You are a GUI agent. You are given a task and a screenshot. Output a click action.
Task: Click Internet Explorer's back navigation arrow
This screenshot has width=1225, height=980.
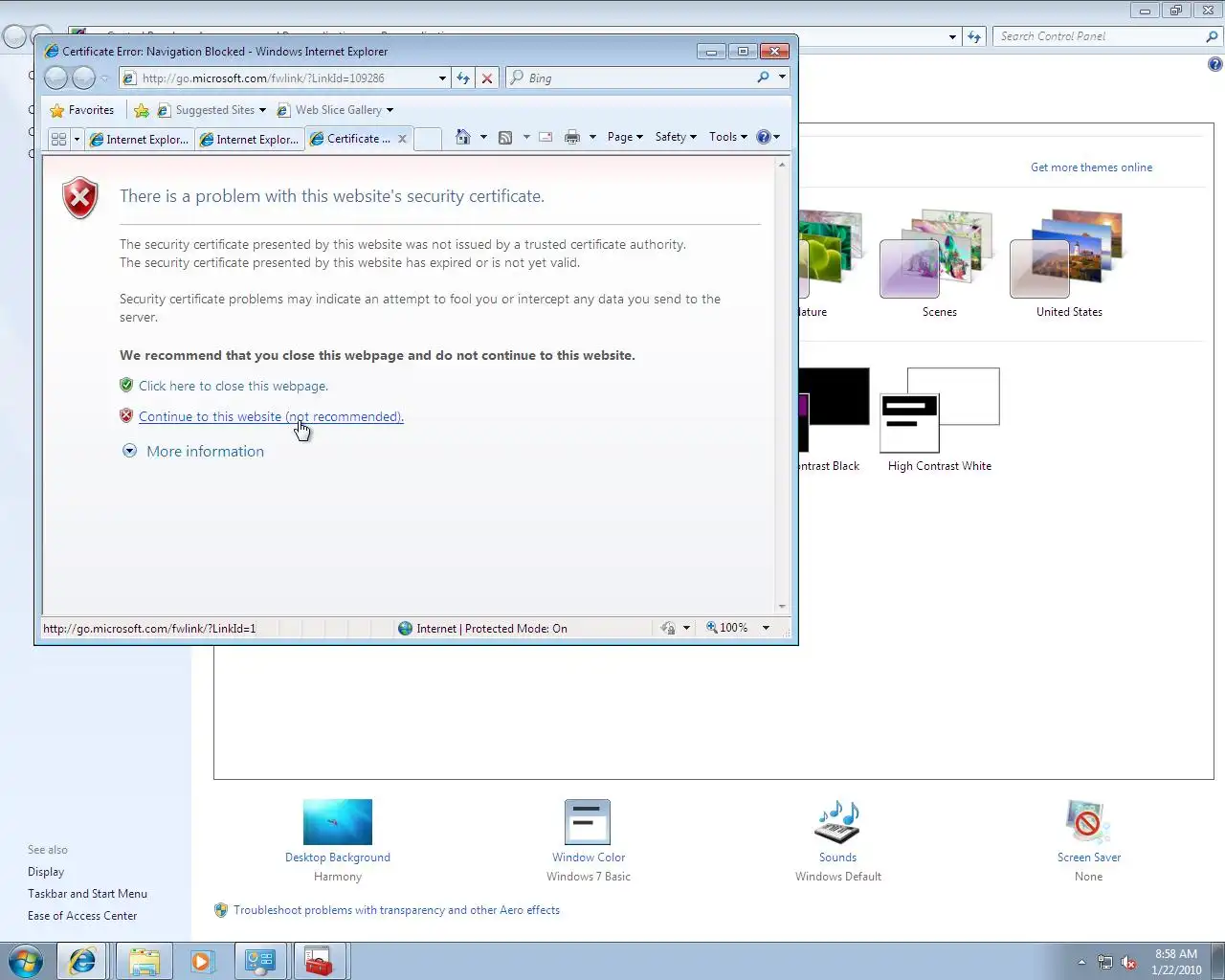pyautogui.click(x=56, y=78)
